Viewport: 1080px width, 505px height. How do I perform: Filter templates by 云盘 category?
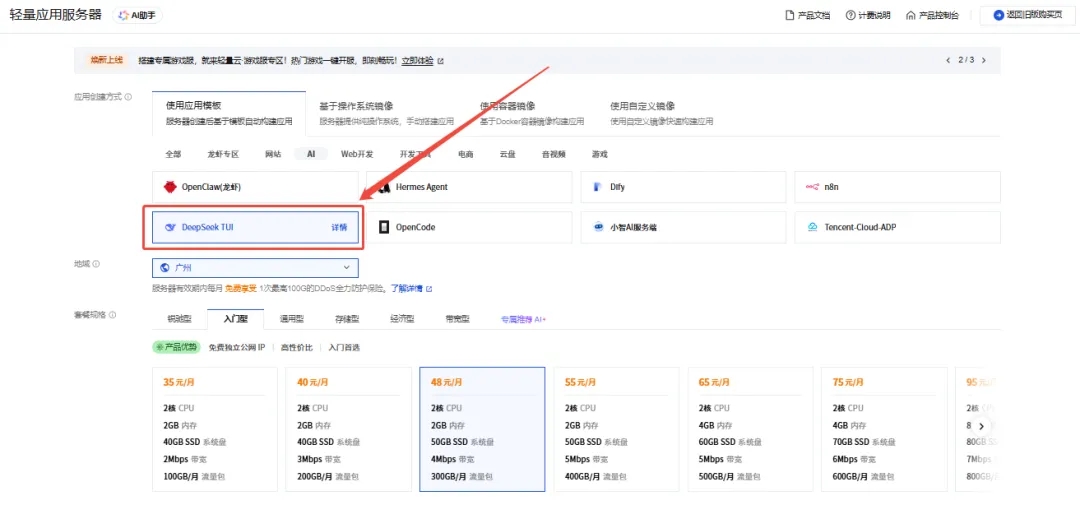coord(508,154)
